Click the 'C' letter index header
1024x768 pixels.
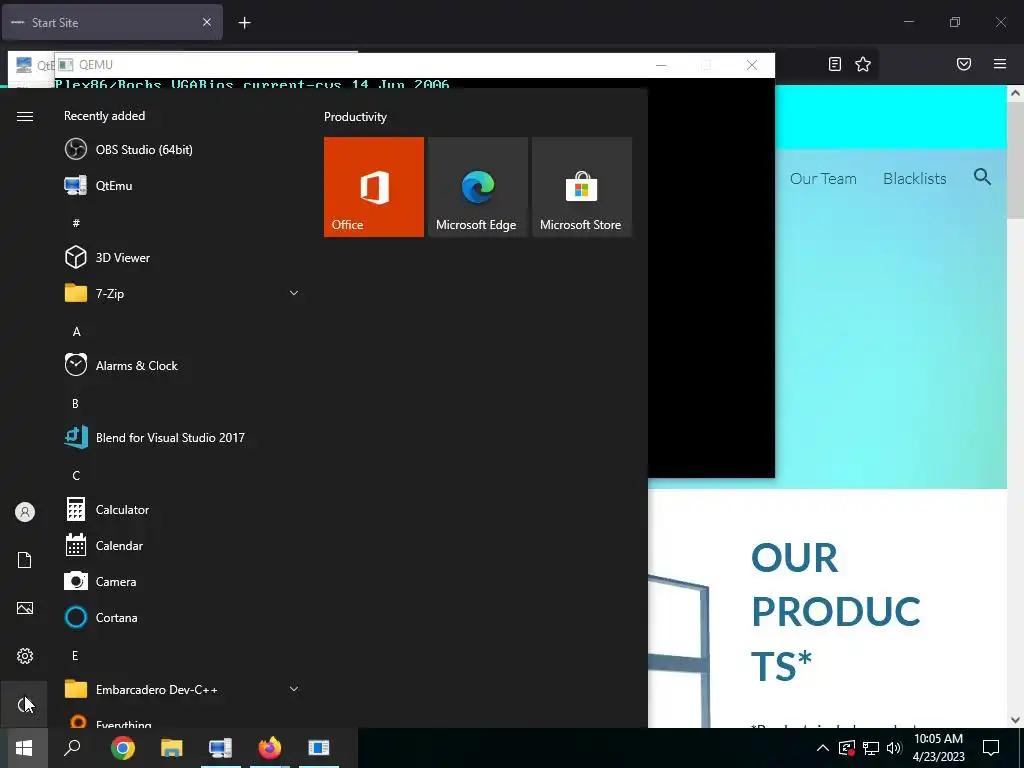pyautogui.click(x=76, y=475)
